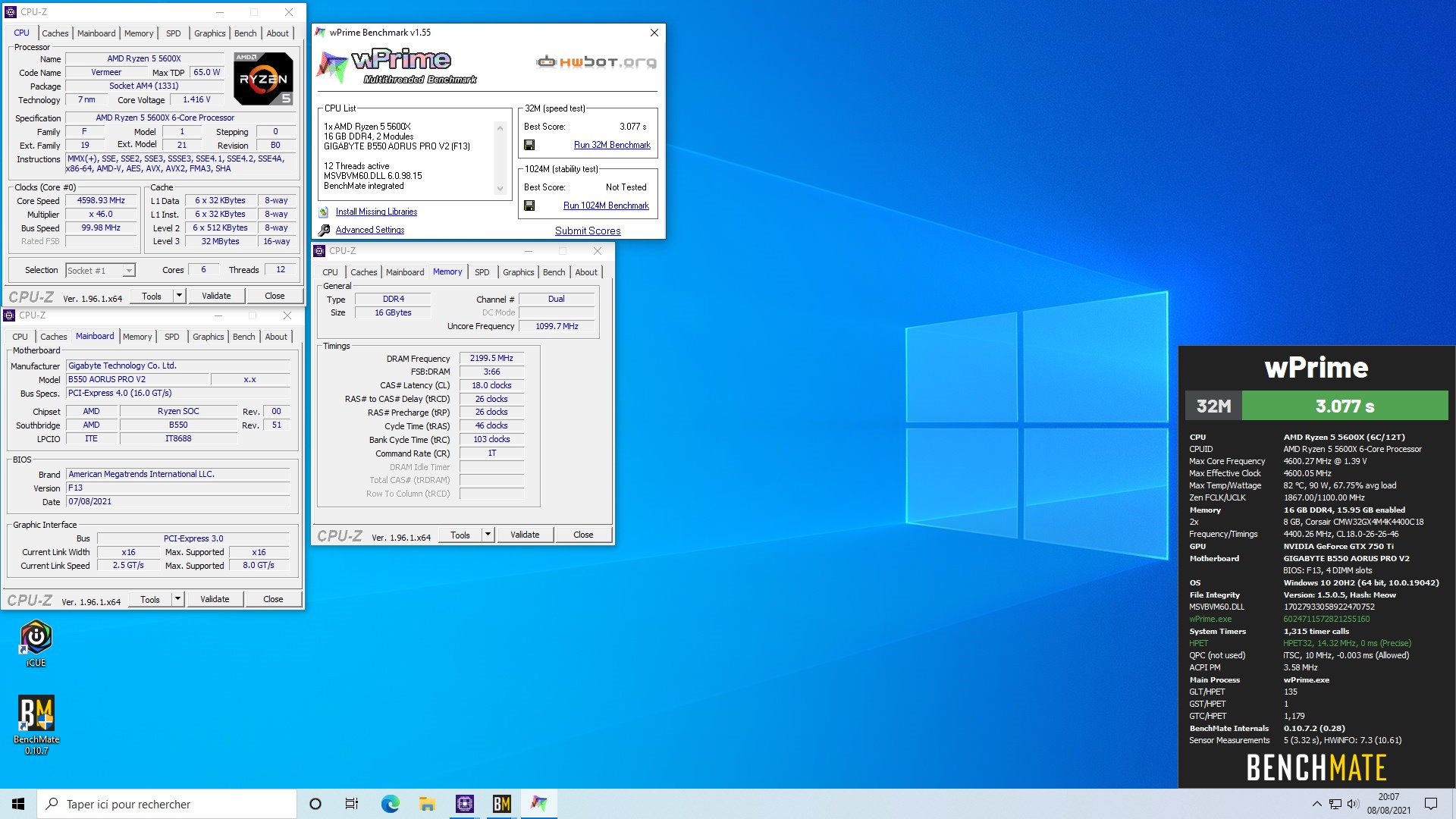The height and width of the screenshot is (819, 1456).
Task: Open File Explorer from taskbar
Action: pos(427,804)
